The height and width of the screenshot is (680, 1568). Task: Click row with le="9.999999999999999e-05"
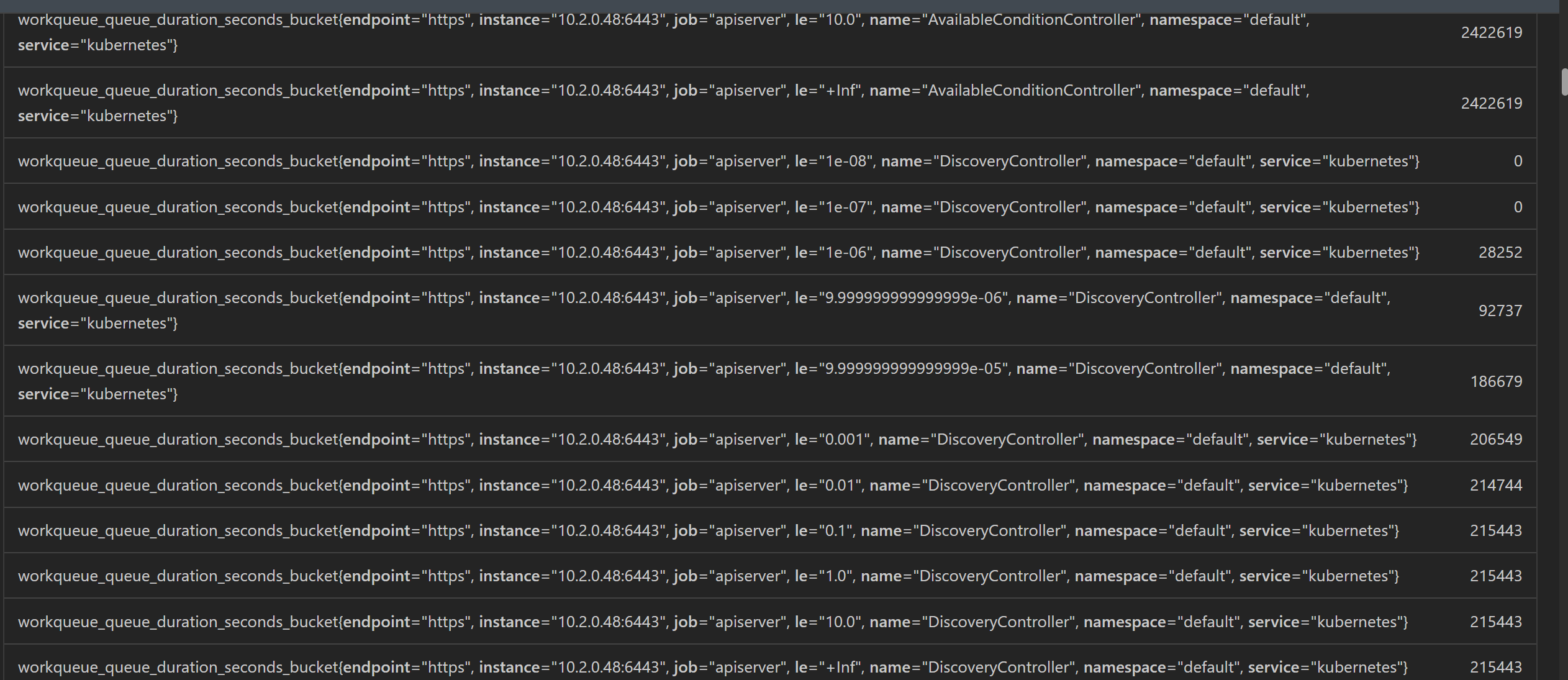tap(770, 381)
